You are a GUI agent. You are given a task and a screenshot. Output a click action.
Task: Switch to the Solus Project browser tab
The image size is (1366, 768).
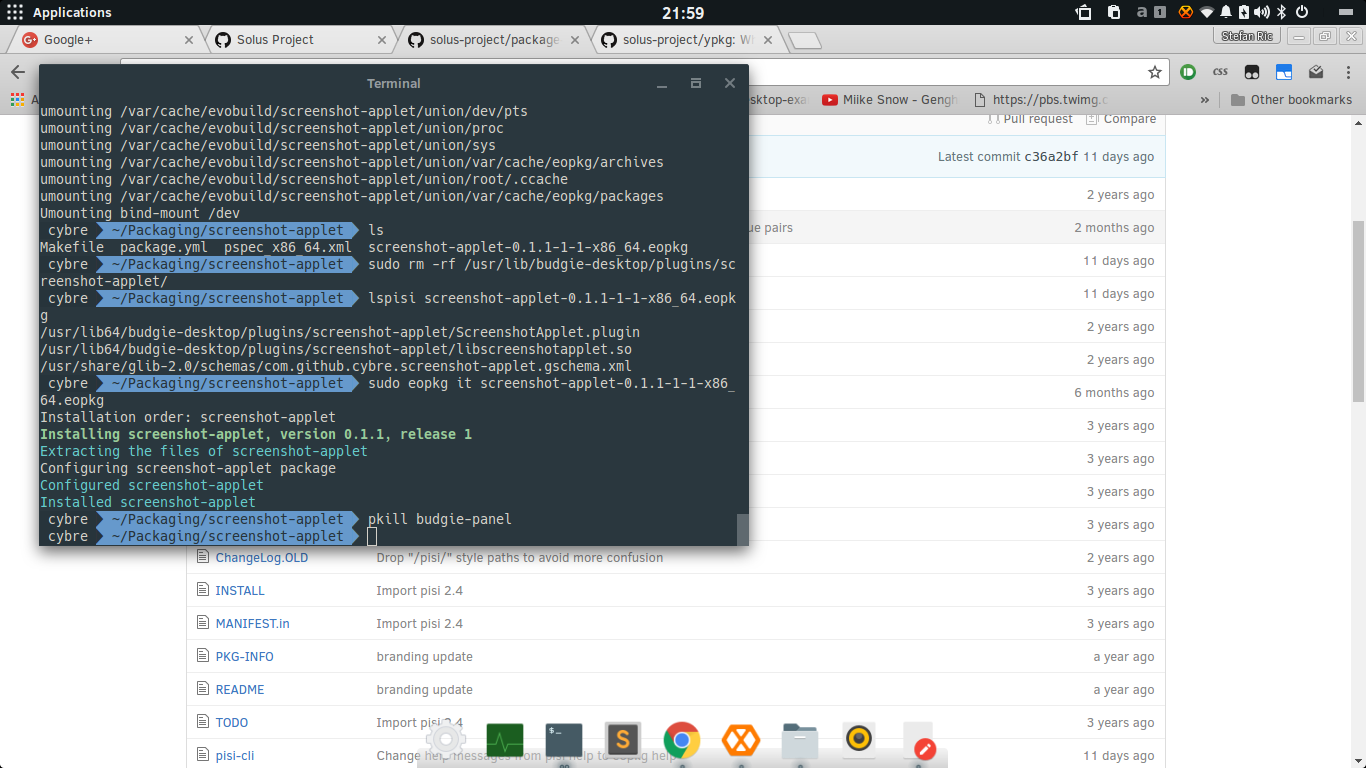(x=302, y=40)
